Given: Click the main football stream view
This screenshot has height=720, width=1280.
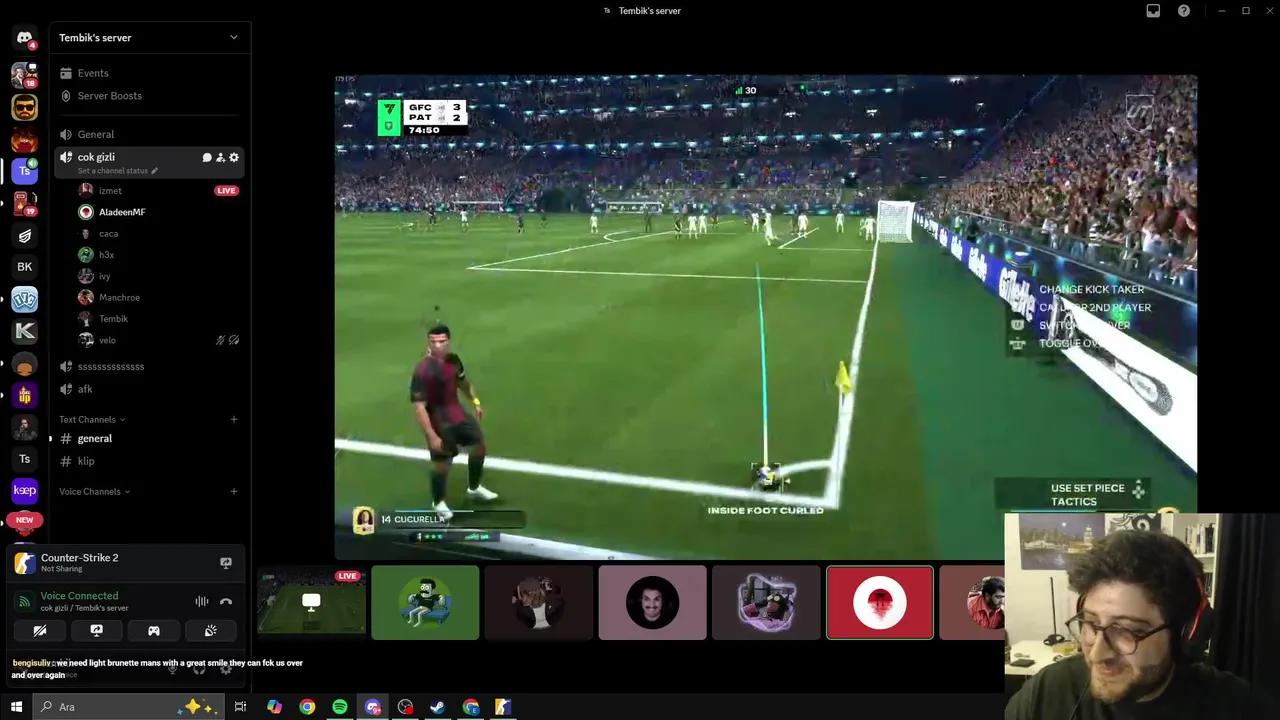Looking at the screenshot, I should 766,315.
